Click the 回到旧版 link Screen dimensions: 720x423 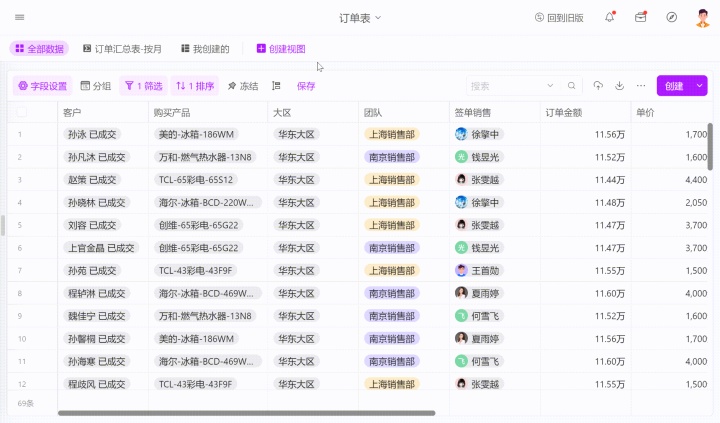(559, 17)
